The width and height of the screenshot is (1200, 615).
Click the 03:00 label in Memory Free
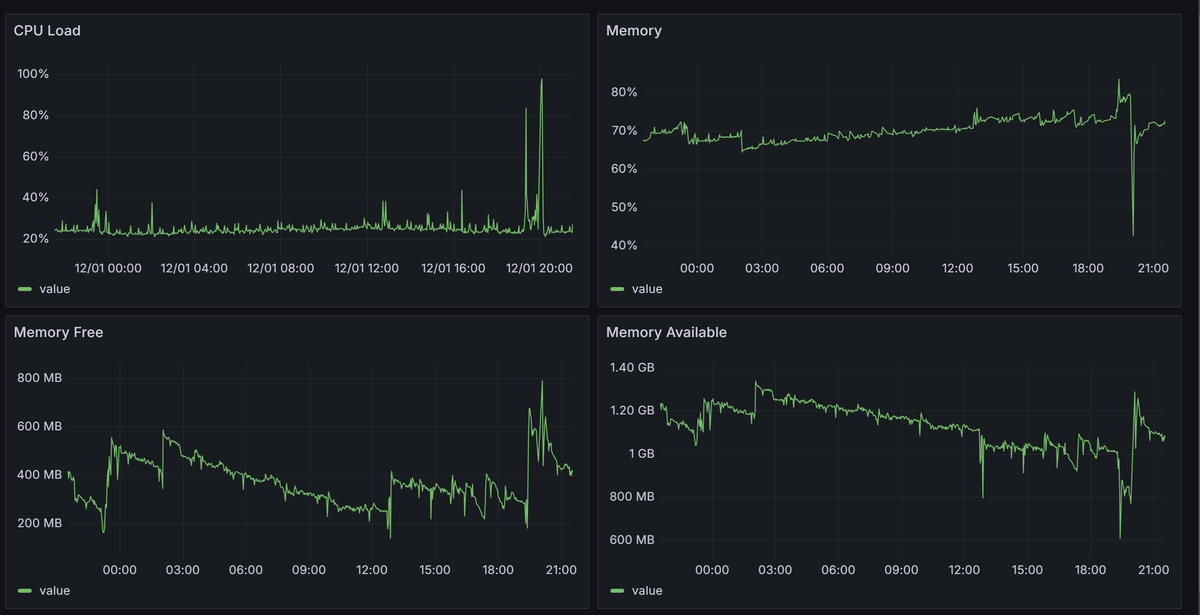click(183, 569)
